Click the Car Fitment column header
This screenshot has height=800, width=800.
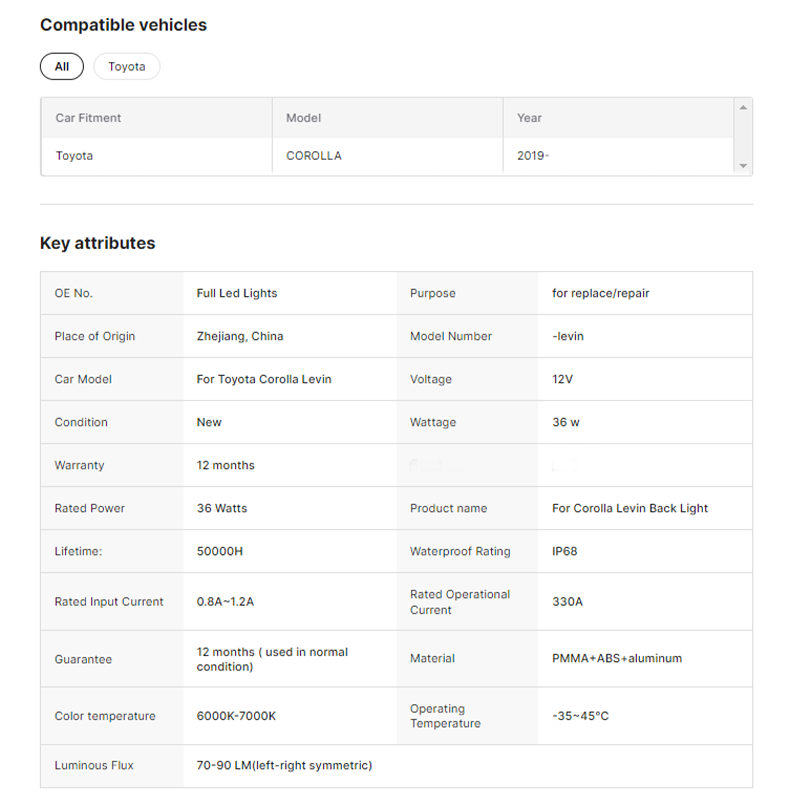pos(88,118)
